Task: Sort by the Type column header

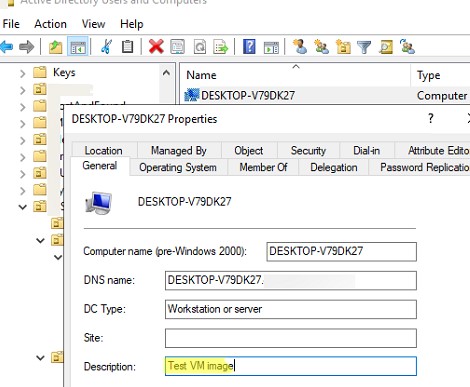Action: pos(440,75)
